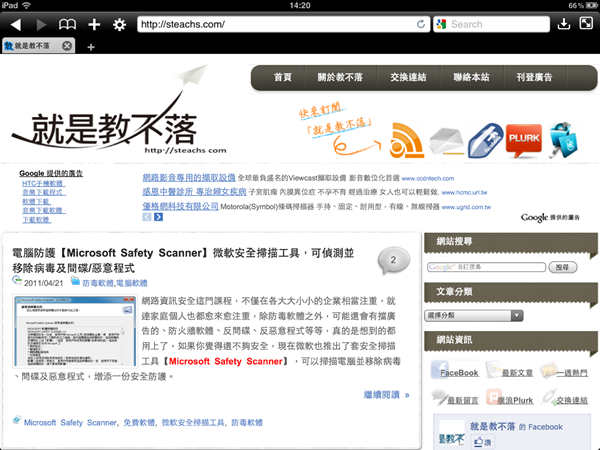The image size is (600, 450).
Task: Expand the 選擇分類 category dropdown
Action: pyautogui.click(x=473, y=315)
